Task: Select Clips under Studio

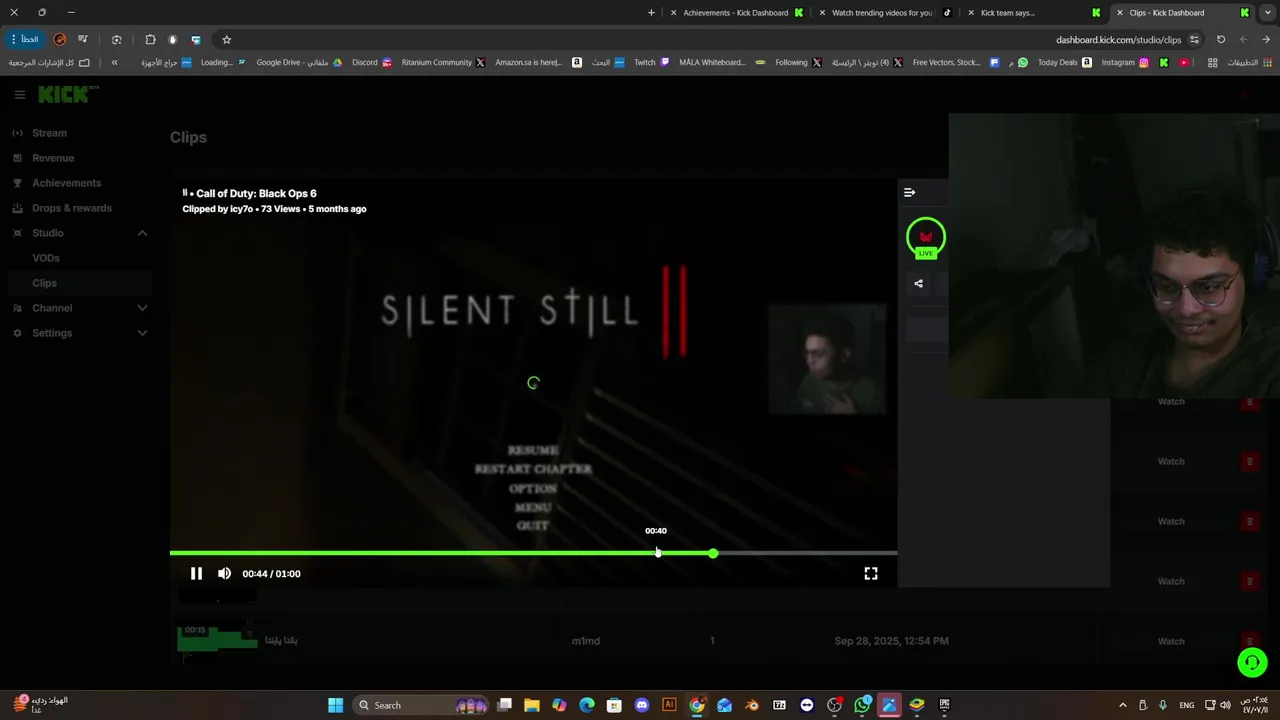Action: coord(45,283)
